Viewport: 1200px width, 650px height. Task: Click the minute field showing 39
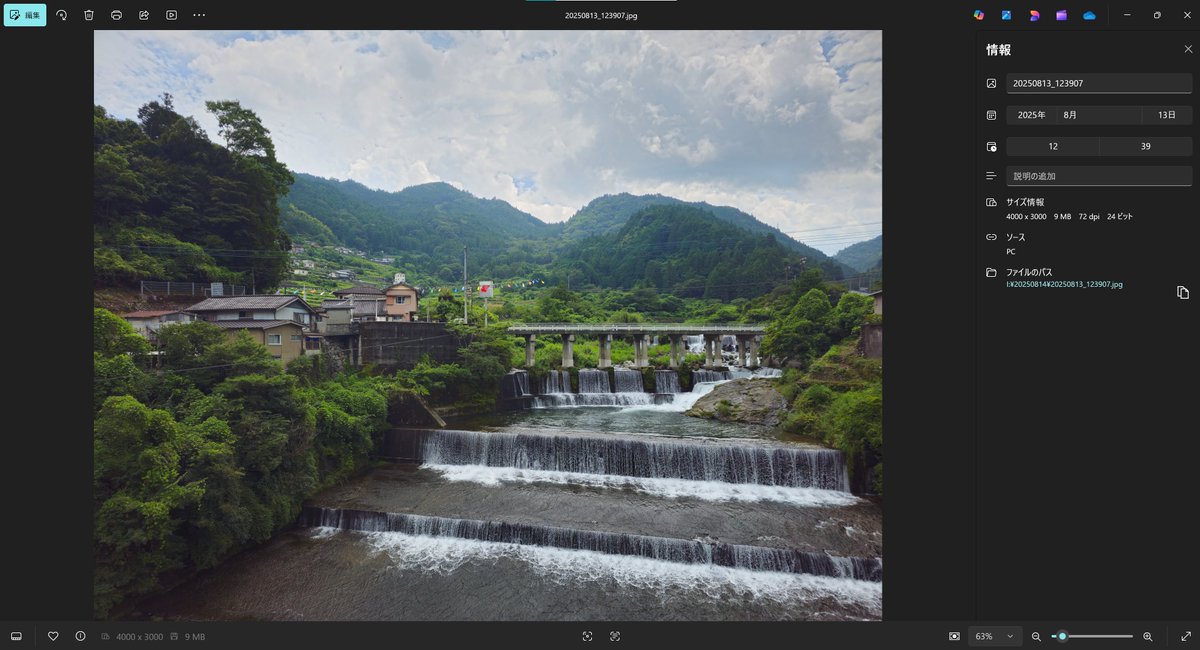[1146, 146]
